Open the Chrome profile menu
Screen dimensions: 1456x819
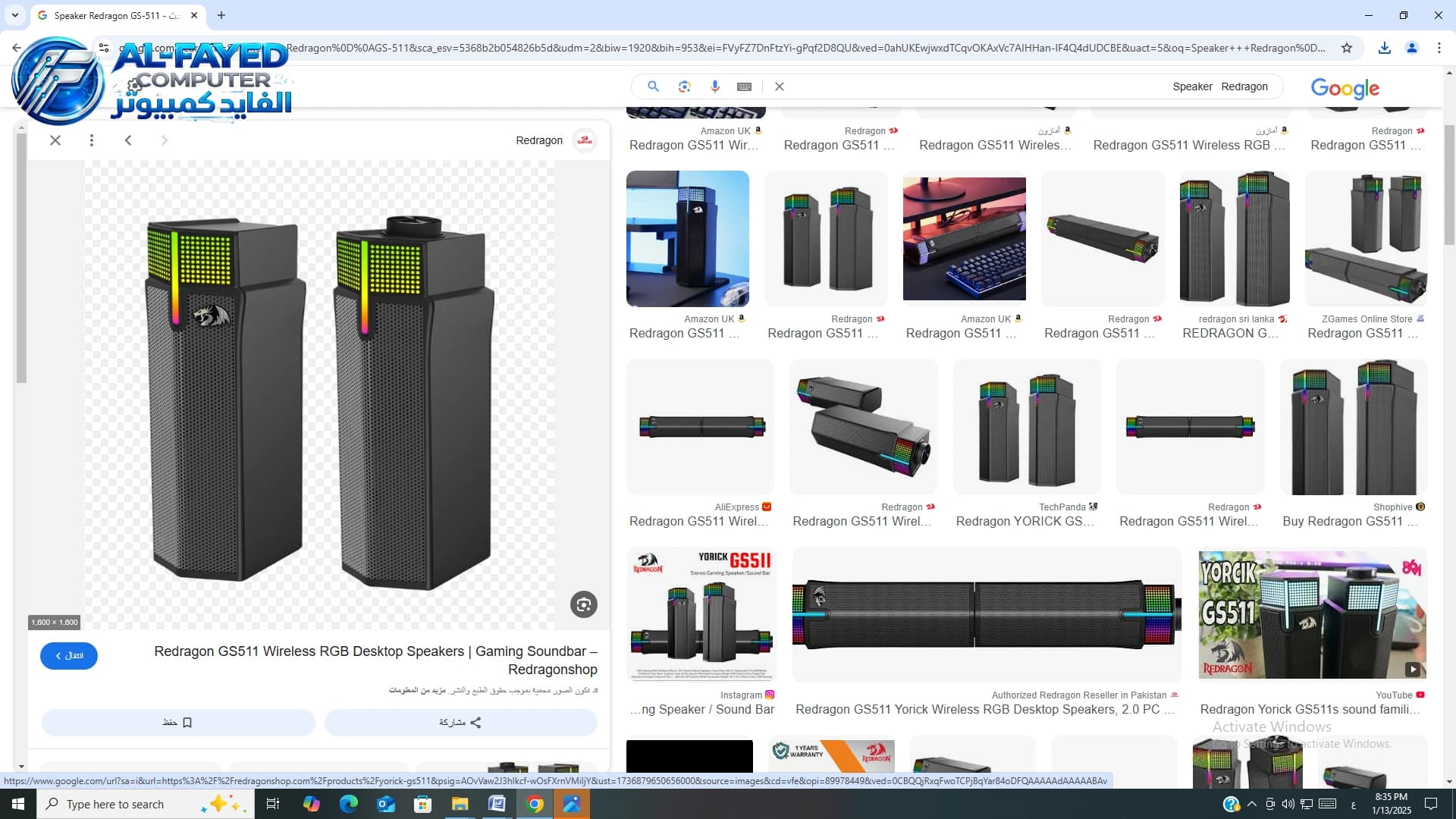point(1412,48)
